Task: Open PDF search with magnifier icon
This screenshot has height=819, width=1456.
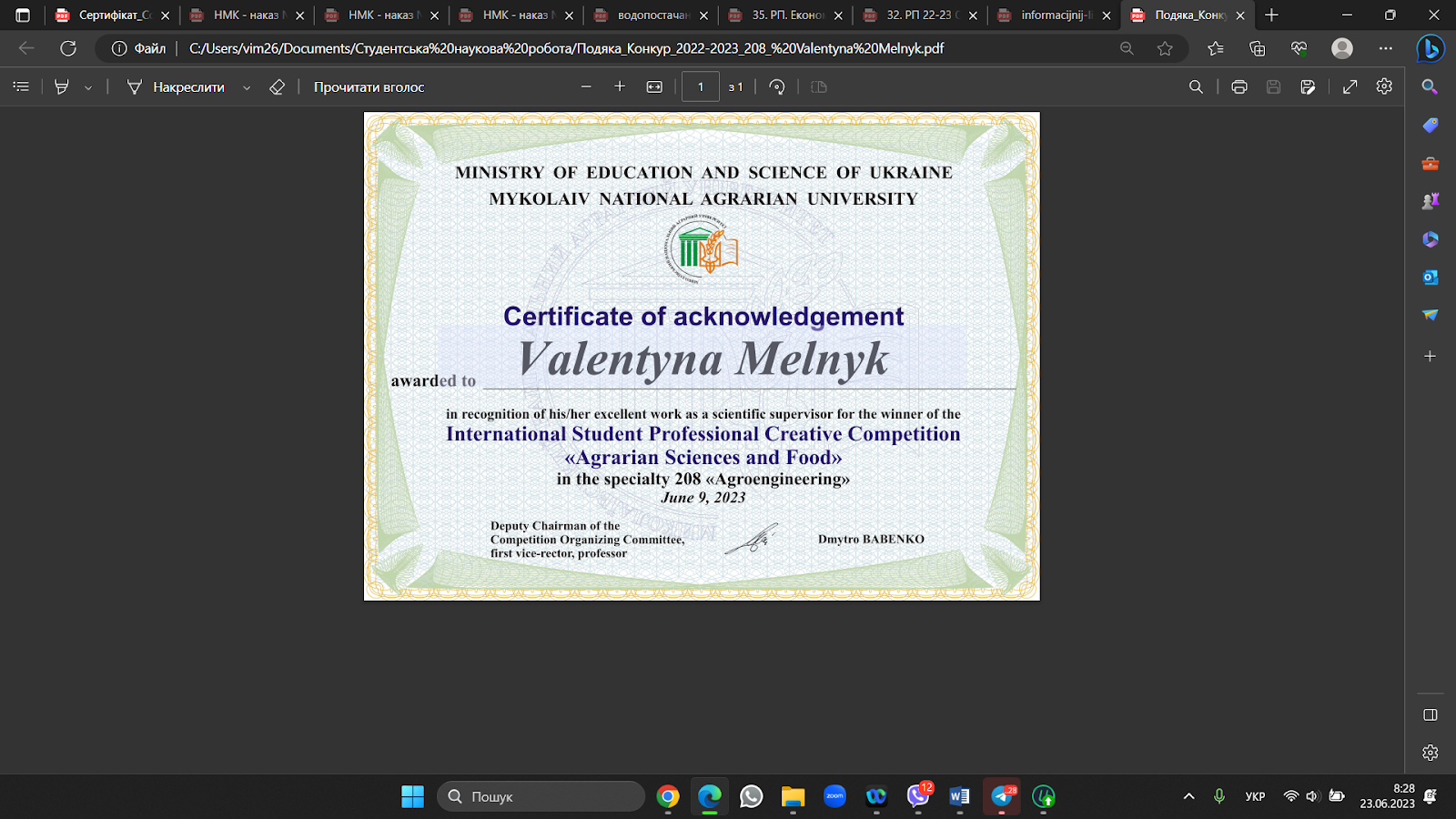Action: pos(1196,86)
